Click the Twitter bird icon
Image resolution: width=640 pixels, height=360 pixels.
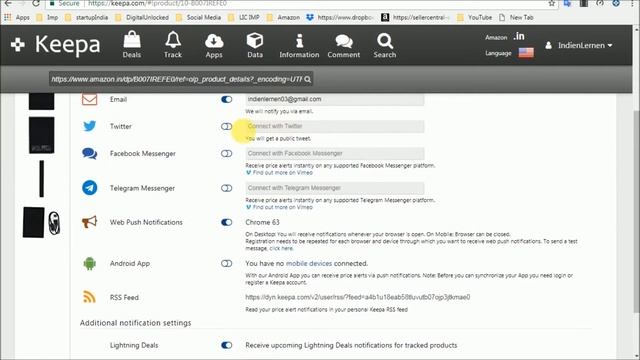89,126
